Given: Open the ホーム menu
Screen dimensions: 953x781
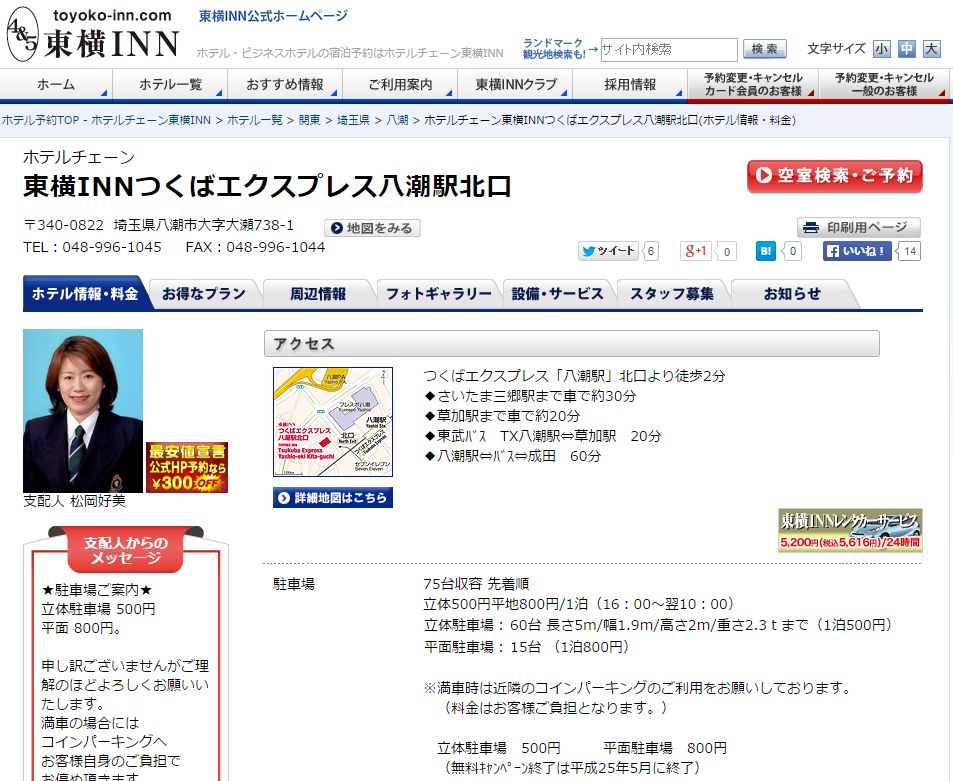Looking at the screenshot, I should coord(56,84).
